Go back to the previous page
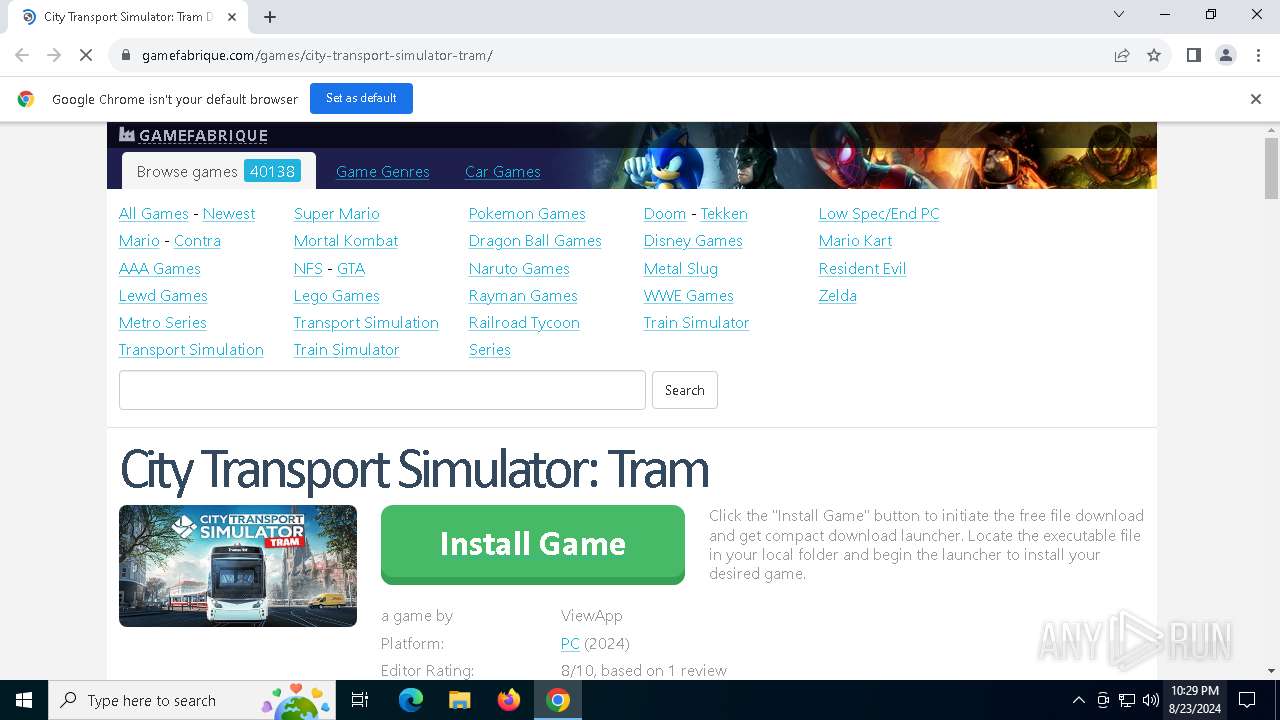The image size is (1280, 720). 22,55
